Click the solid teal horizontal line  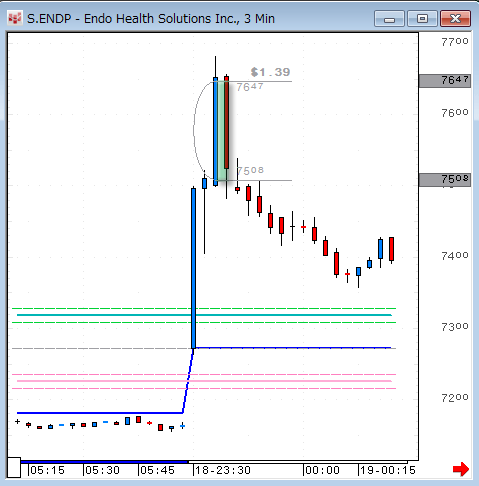tap(204, 315)
